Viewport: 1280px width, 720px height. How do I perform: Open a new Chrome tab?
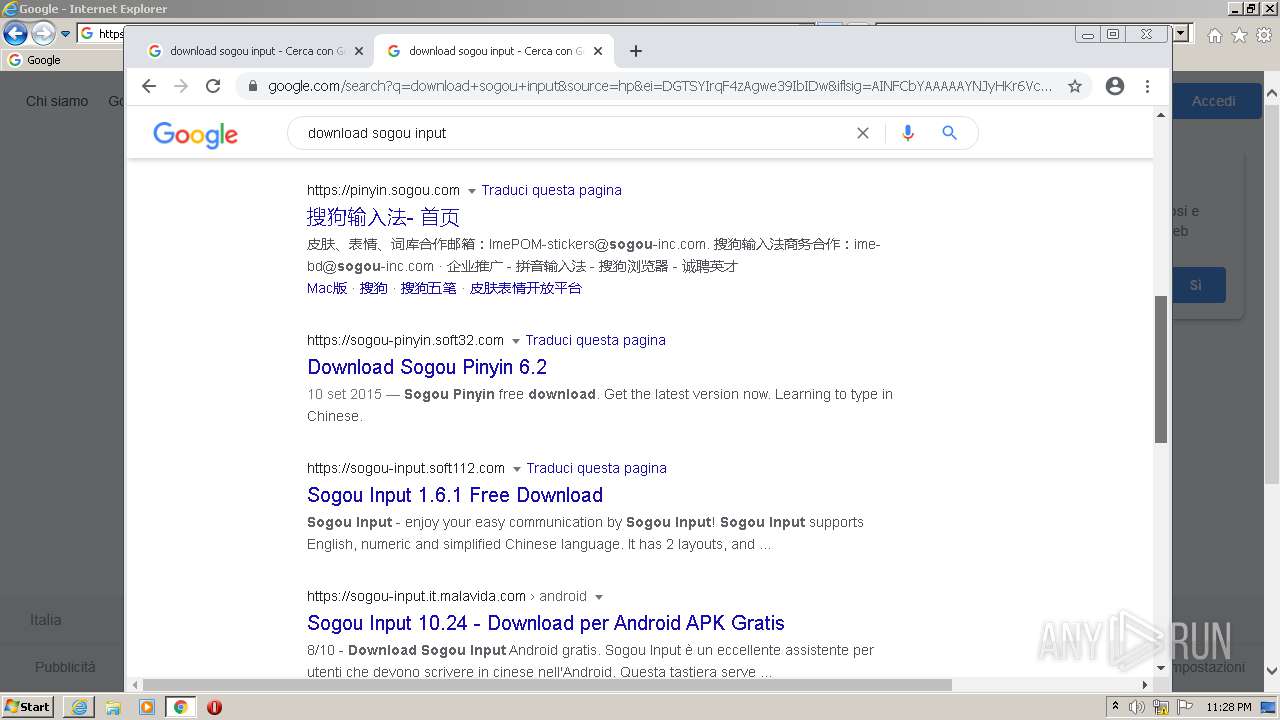(x=636, y=51)
